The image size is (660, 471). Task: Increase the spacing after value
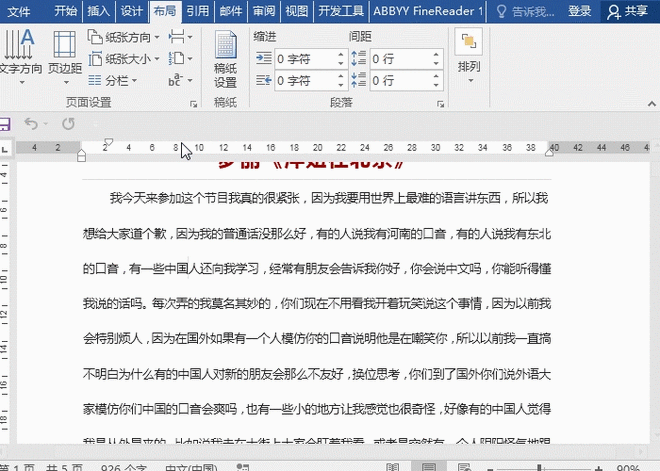(x=436, y=75)
